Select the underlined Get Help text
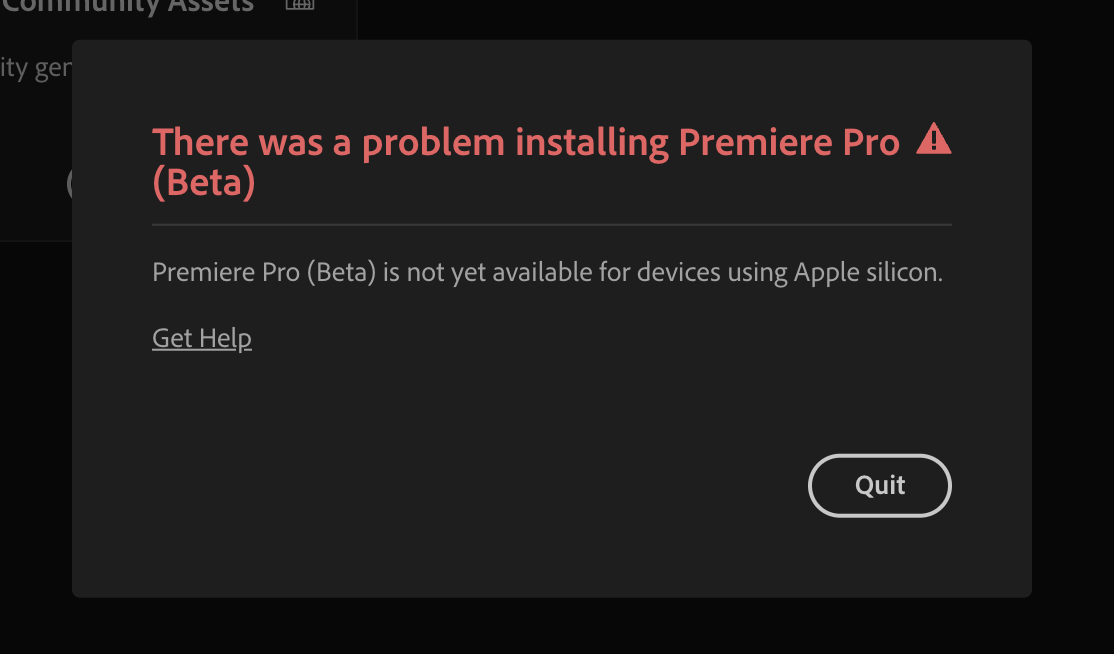This screenshot has width=1114, height=654. click(201, 338)
